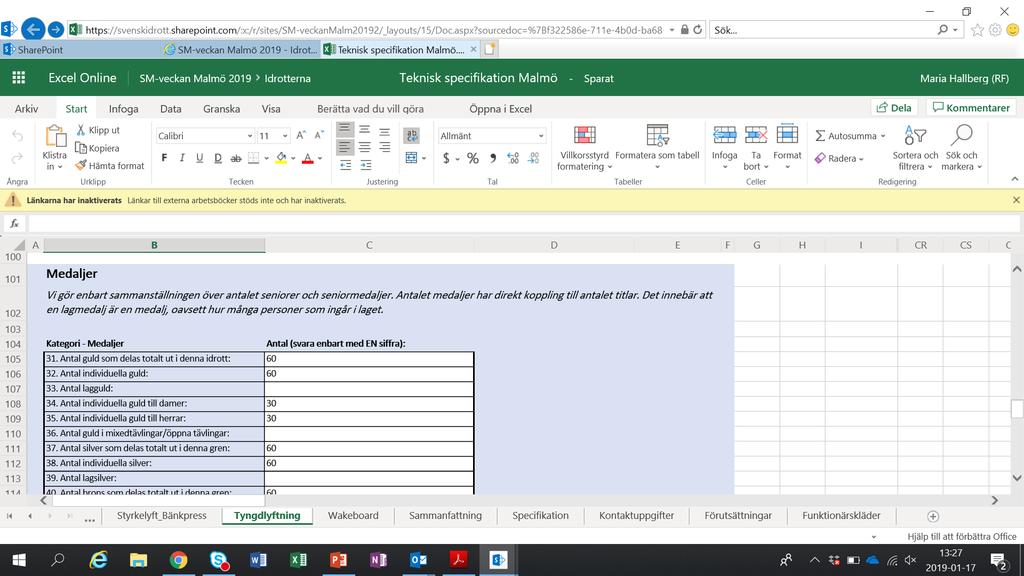Toggle wrap text button
This screenshot has height=576, width=1024.
click(411, 135)
